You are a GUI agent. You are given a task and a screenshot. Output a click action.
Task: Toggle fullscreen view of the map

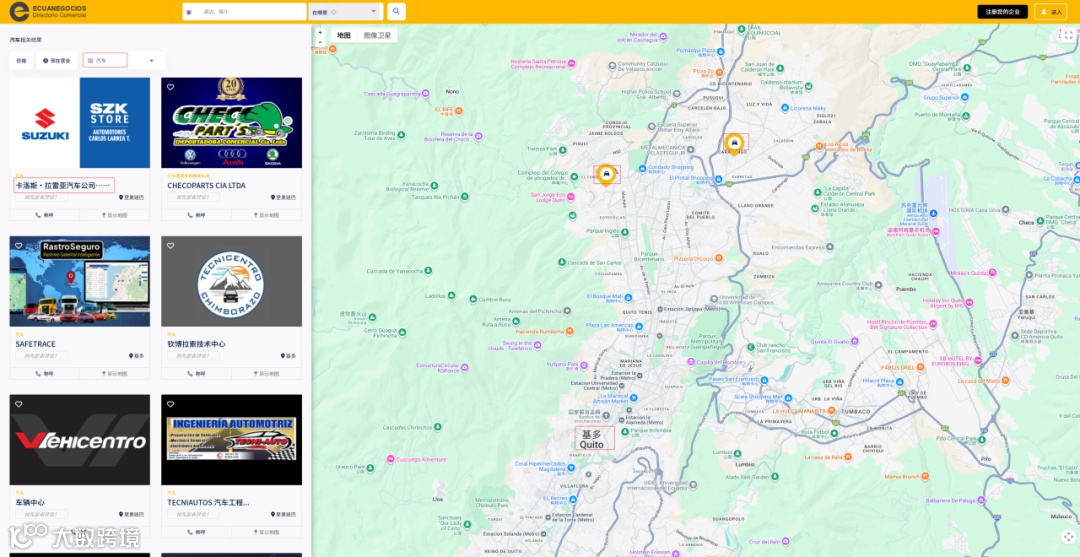1068,36
